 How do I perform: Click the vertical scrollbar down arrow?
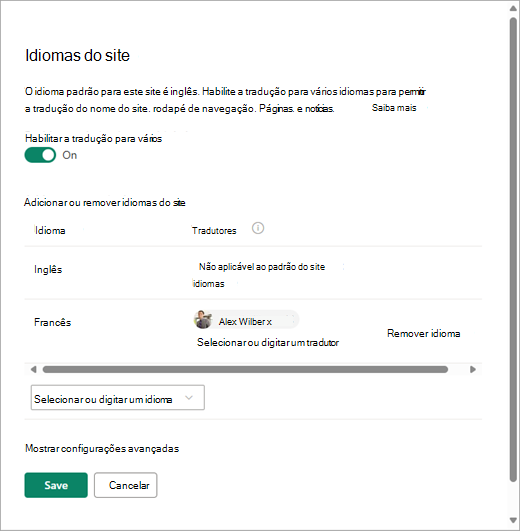pyautogui.click(x=514, y=520)
